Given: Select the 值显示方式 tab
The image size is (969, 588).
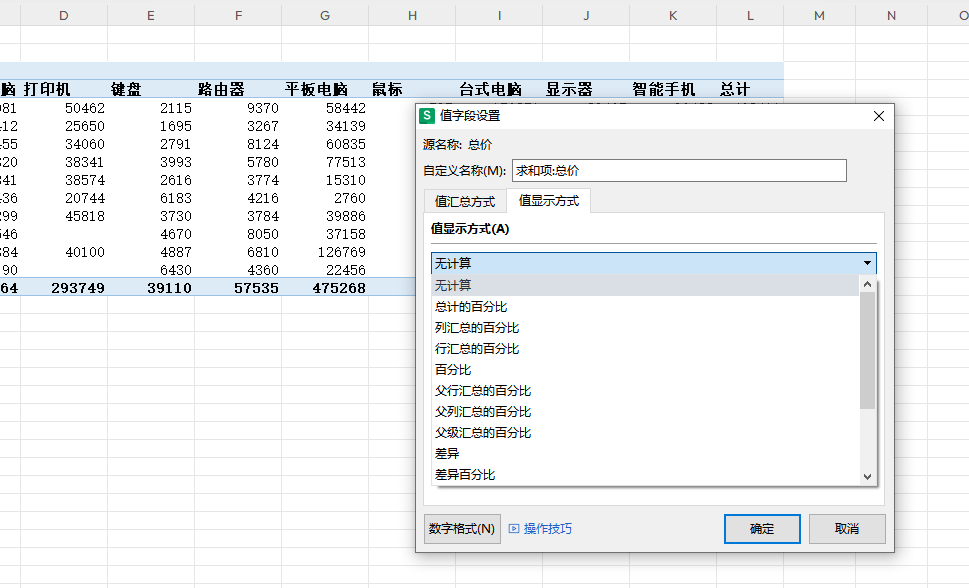Looking at the screenshot, I should [x=548, y=201].
